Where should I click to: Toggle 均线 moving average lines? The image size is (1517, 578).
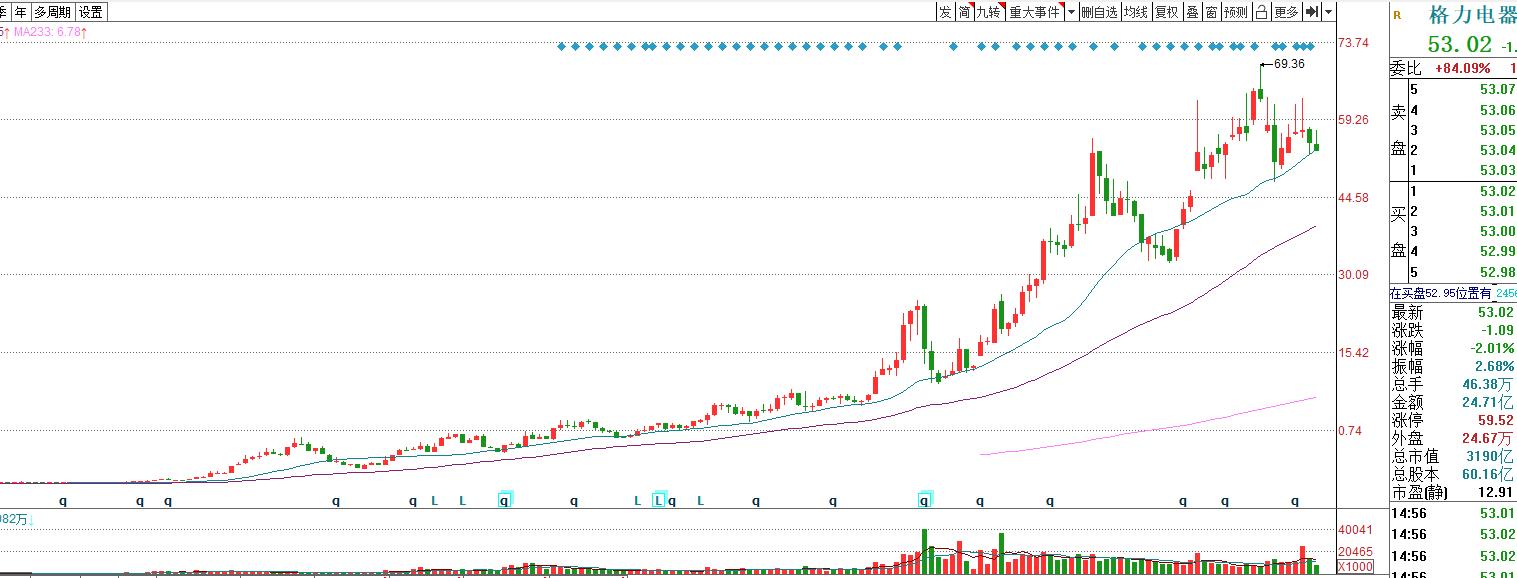point(1135,12)
